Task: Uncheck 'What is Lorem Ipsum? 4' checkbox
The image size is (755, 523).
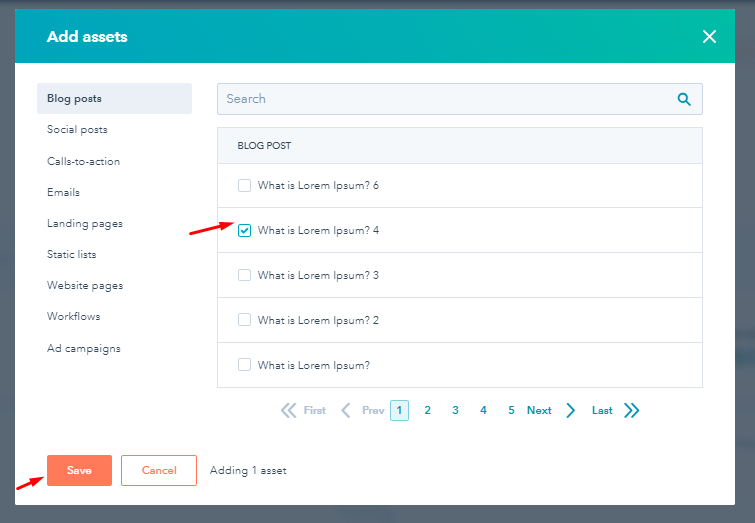Action: tap(244, 230)
